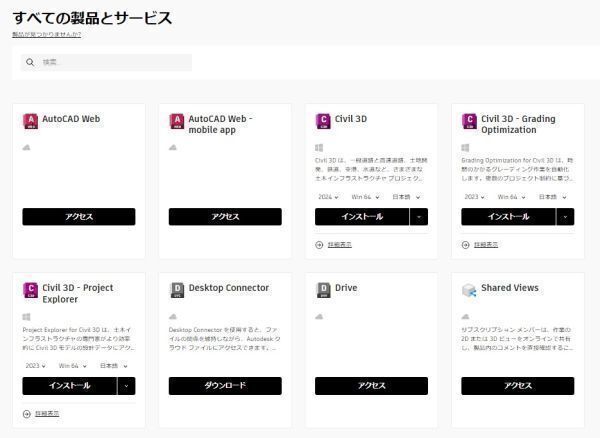600x438 pixels.
Task: Open details link in Civil 3D card
Action: [340, 245]
